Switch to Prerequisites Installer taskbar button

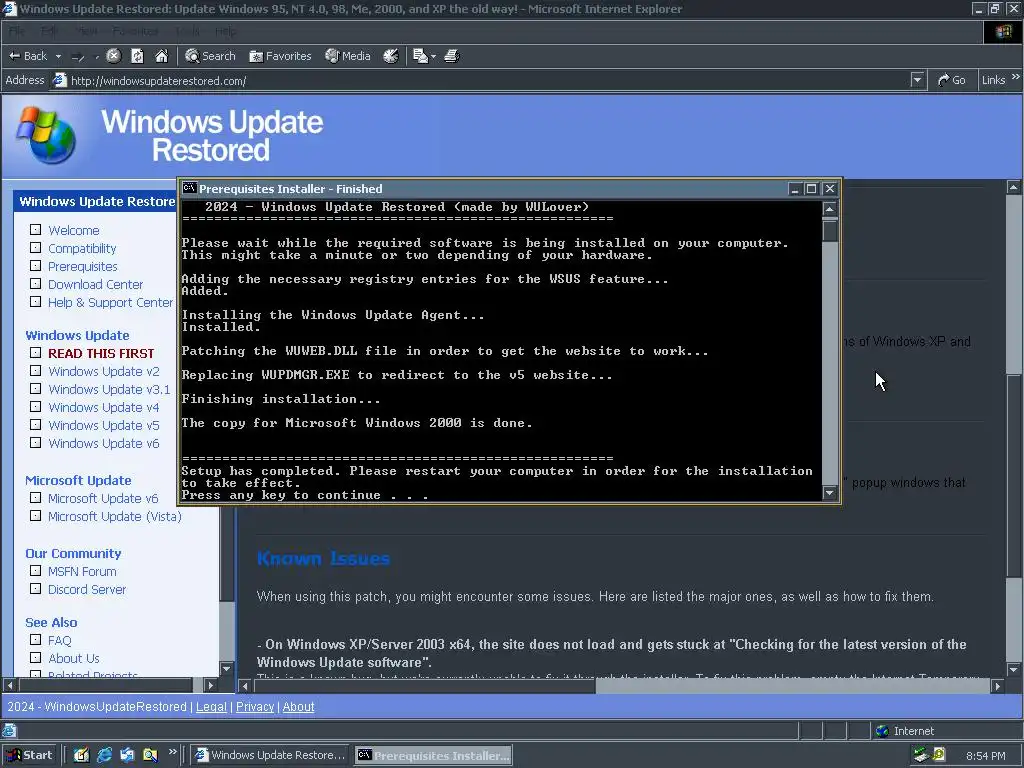click(434, 756)
